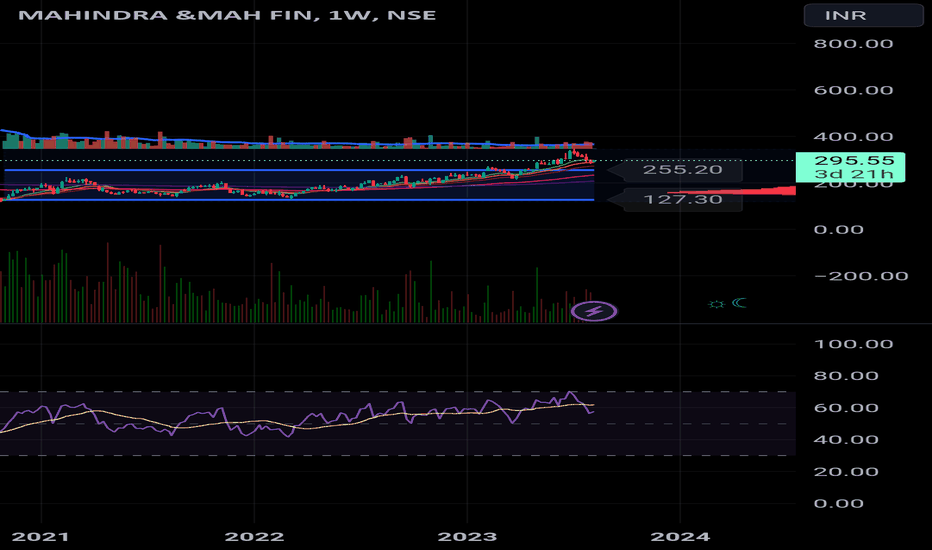Viewport: 932px width, 550px height.
Task: Click the 2023 time axis label
Action: tap(467, 537)
